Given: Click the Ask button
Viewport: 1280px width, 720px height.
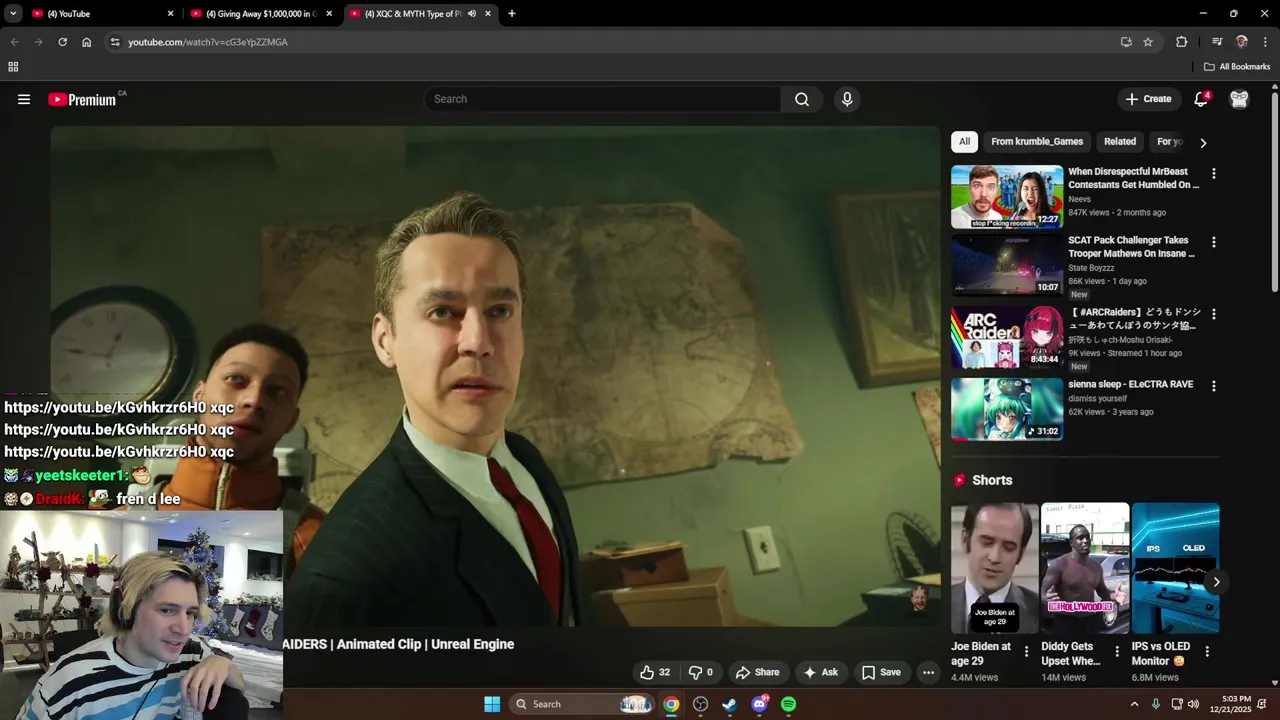Looking at the screenshot, I should tap(820, 672).
